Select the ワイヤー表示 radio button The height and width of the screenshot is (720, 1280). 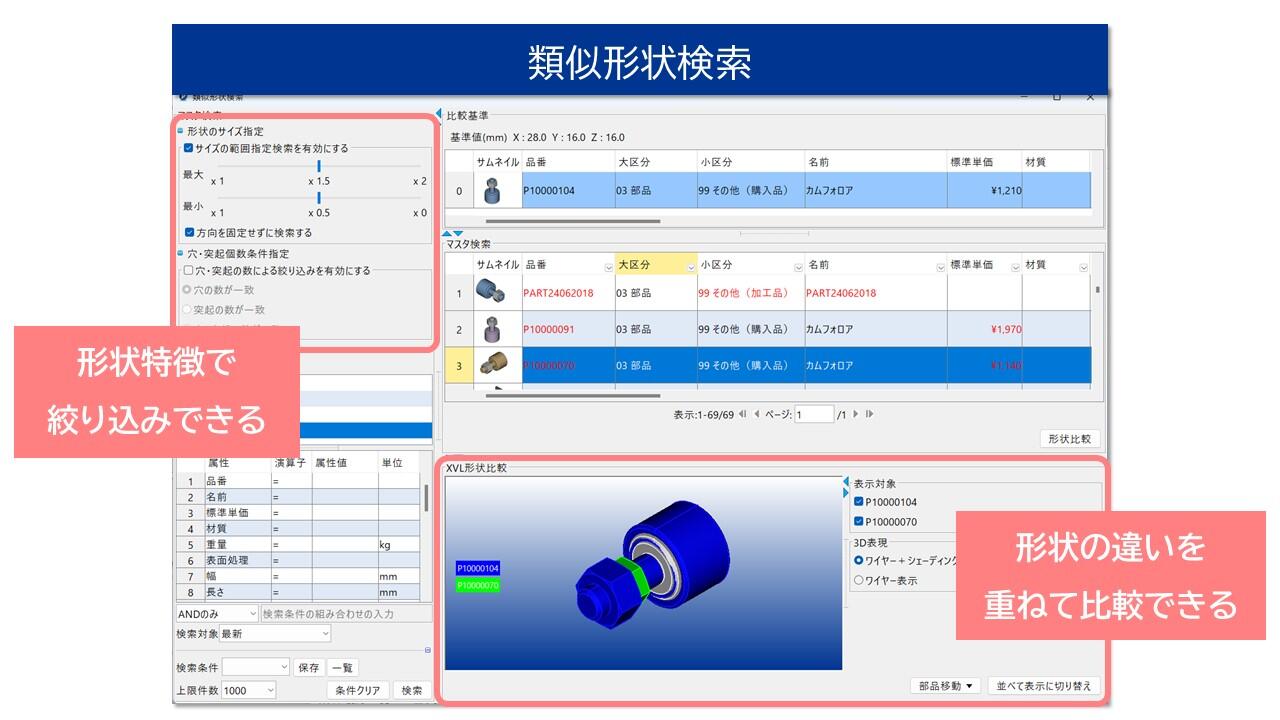click(858, 580)
